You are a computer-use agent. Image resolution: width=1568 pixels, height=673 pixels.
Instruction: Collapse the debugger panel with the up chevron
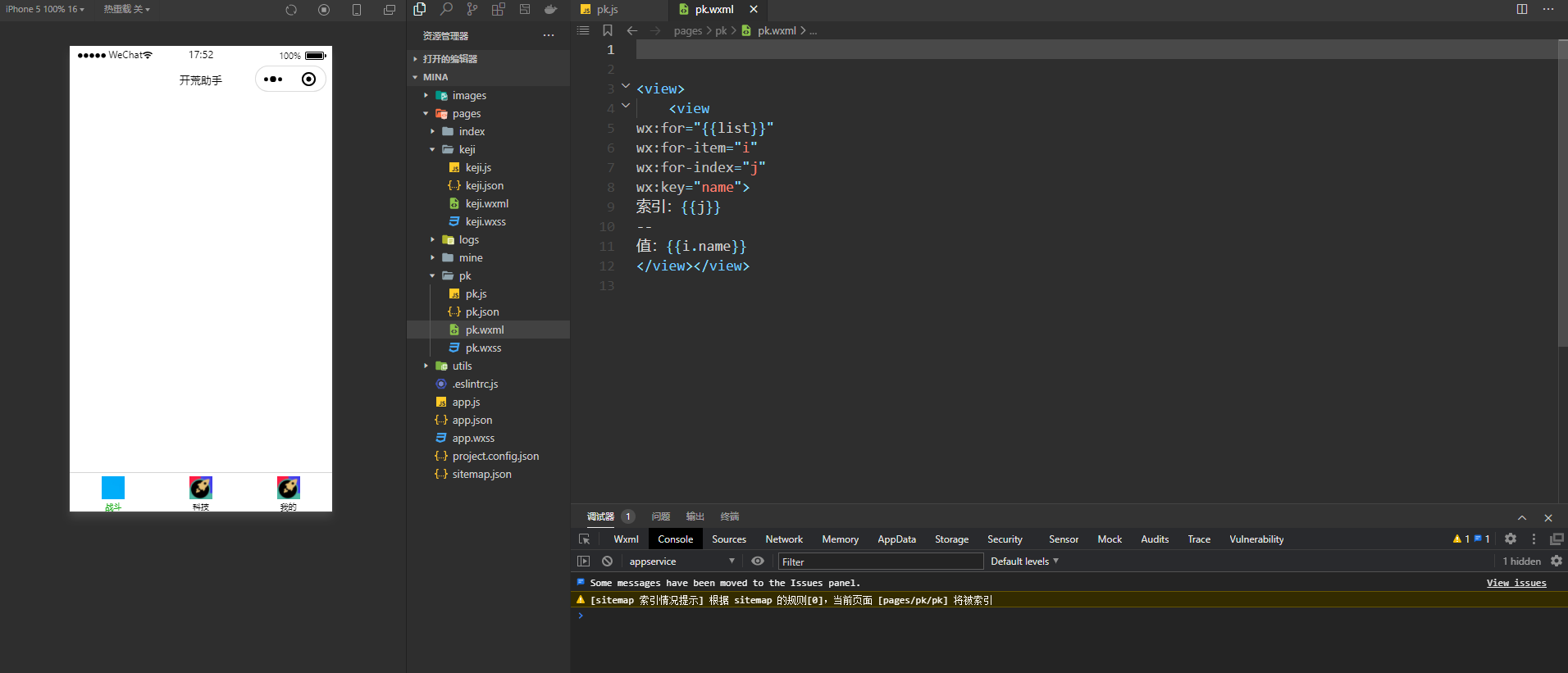click(1522, 517)
